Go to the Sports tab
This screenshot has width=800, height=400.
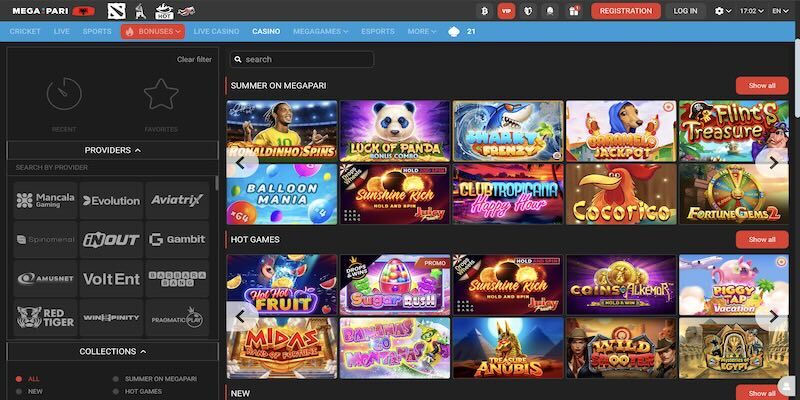pos(97,32)
